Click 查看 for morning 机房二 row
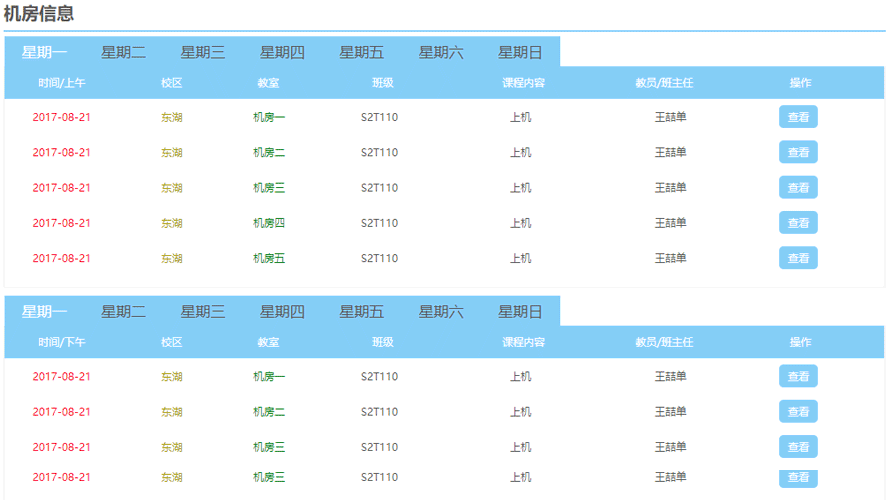This screenshot has width=888, height=500. (798, 152)
